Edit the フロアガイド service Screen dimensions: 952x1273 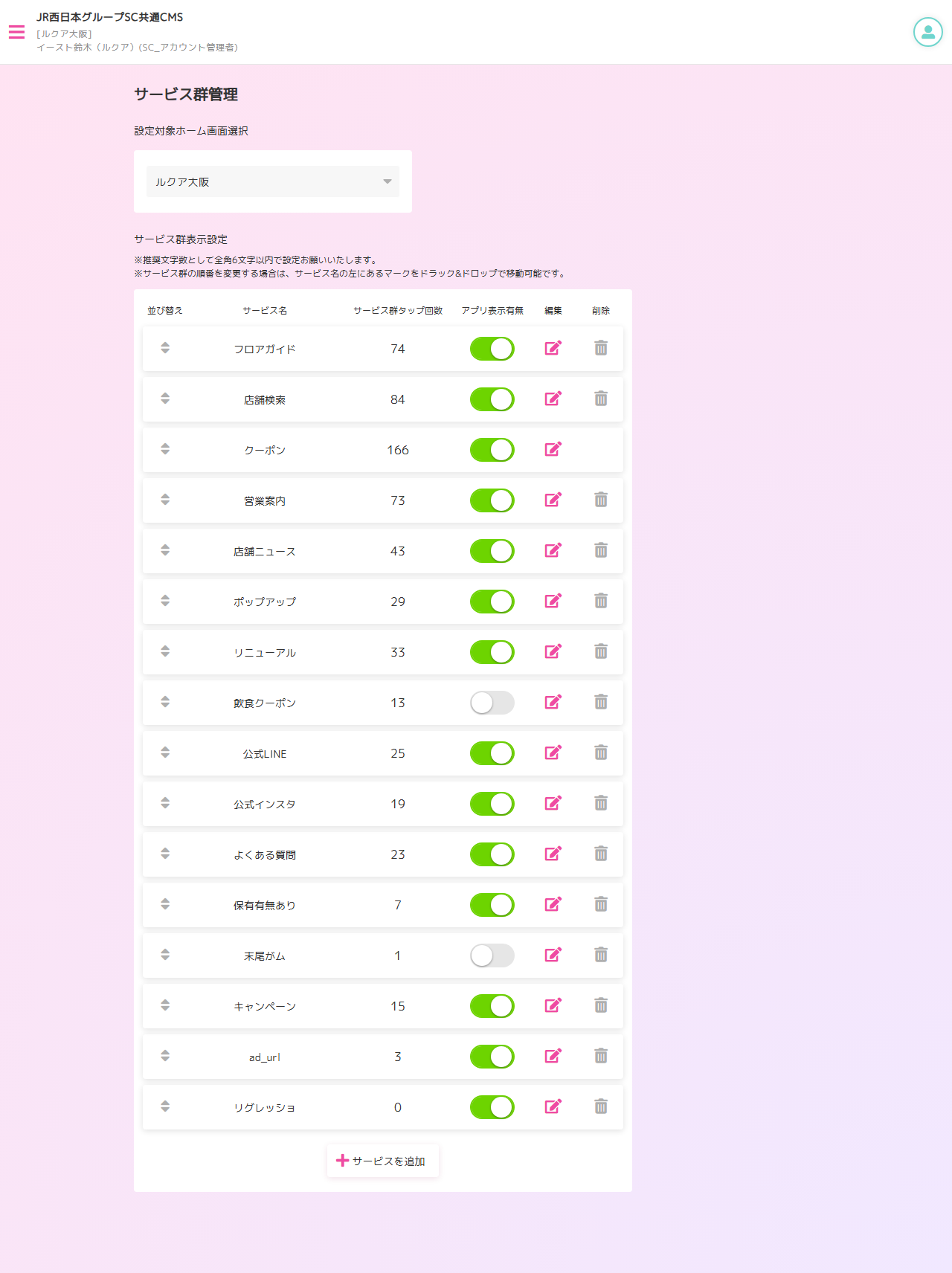point(553,348)
